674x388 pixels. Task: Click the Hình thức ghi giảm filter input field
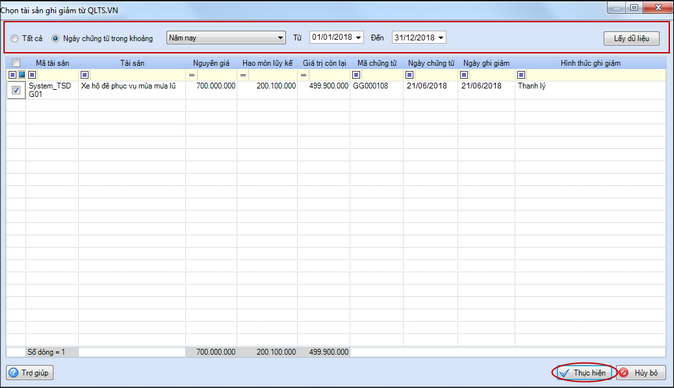pyautogui.click(x=596, y=75)
